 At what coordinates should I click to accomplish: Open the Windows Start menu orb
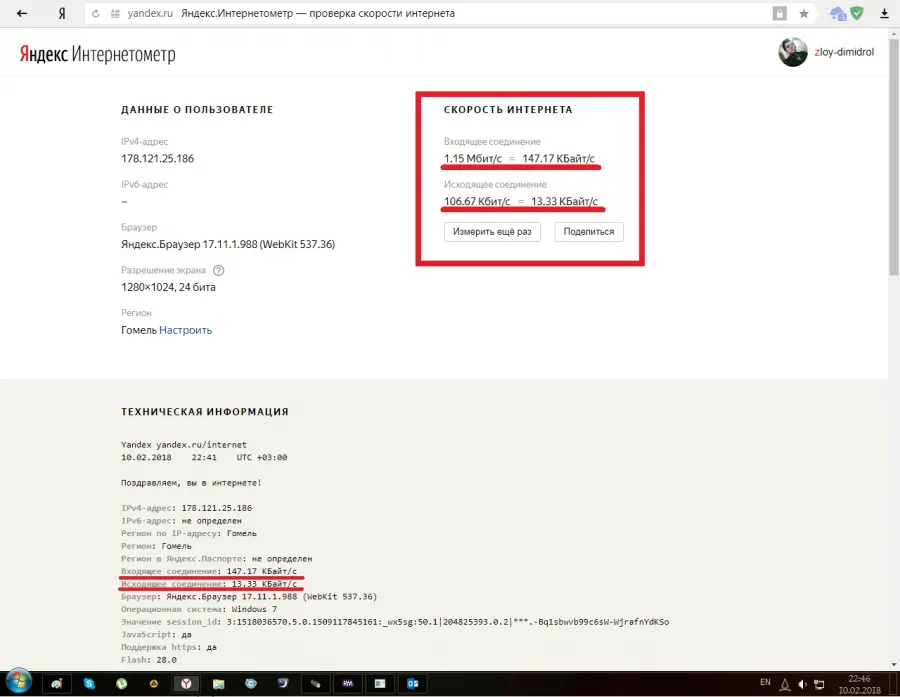[x=18, y=683]
